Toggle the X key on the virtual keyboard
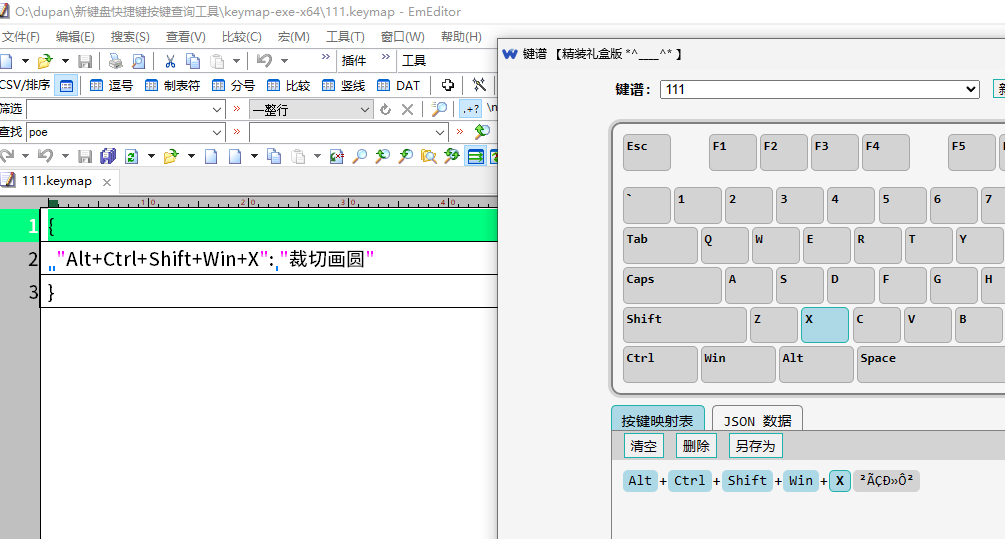The image size is (1005, 539). pos(824,325)
